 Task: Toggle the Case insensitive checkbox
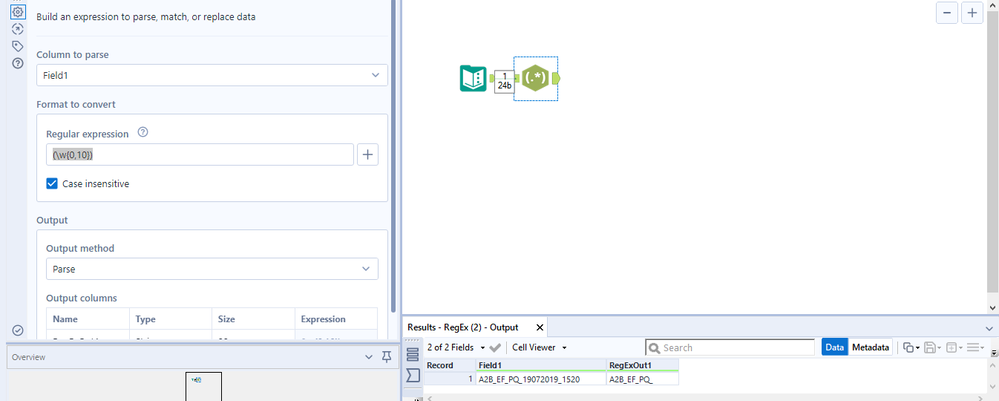pos(52,184)
